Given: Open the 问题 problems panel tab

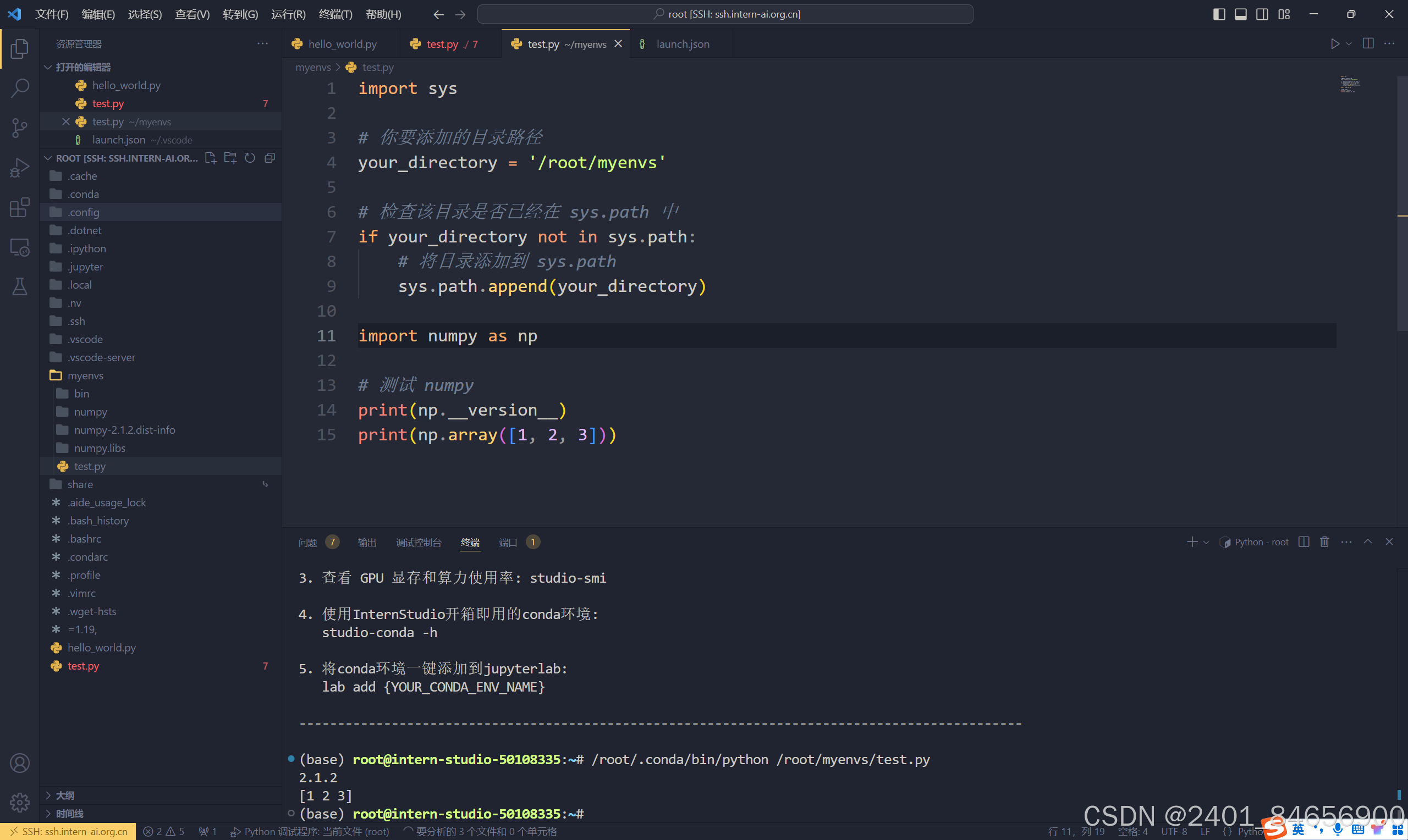Looking at the screenshot, I should [x=307, y=542].
